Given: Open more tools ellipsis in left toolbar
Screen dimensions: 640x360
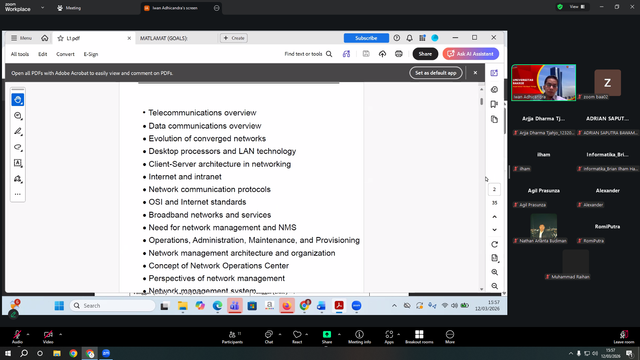Looking at the screenshot, I should coord(18,194).
